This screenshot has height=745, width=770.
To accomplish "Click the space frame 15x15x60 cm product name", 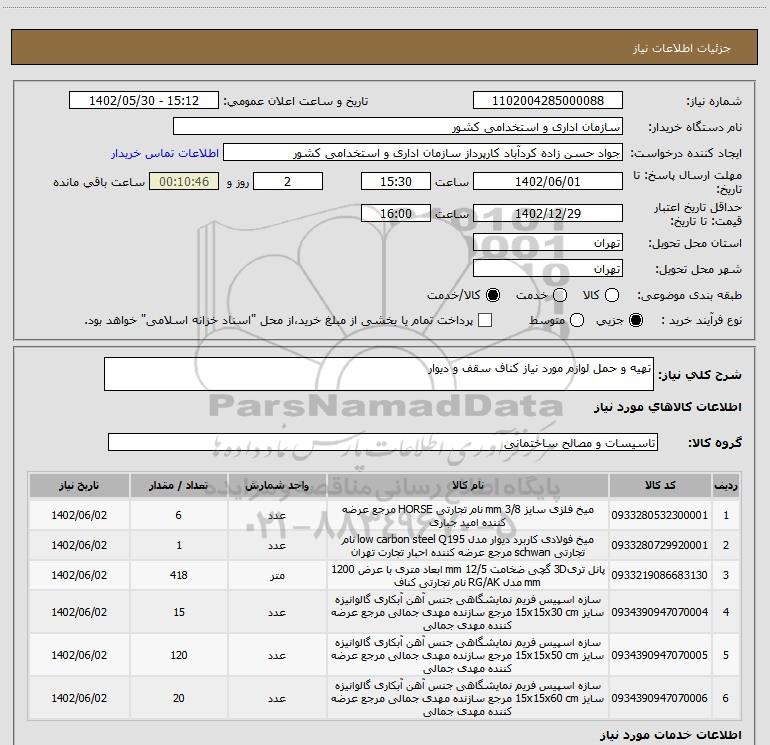I will [x=468, y=698].
